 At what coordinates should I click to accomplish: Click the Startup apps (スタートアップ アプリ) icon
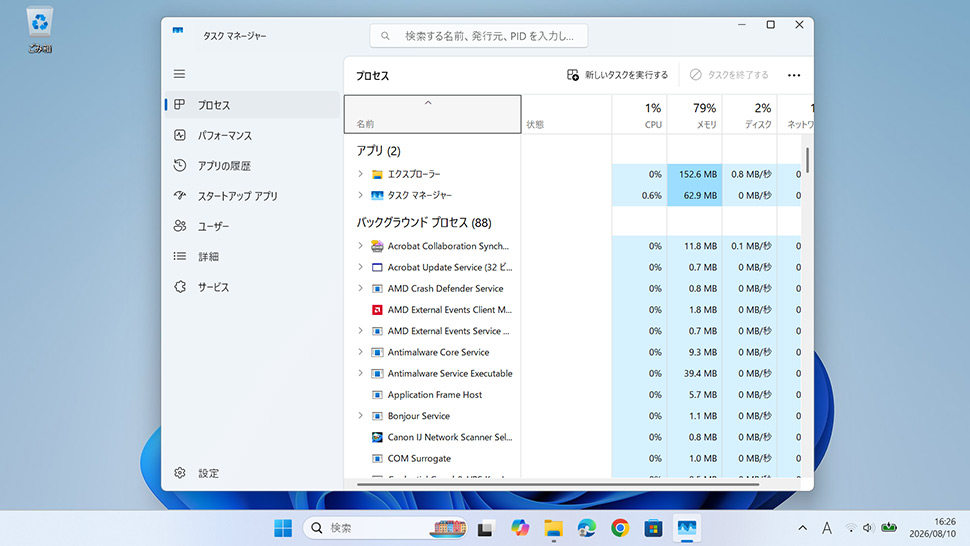179,195
